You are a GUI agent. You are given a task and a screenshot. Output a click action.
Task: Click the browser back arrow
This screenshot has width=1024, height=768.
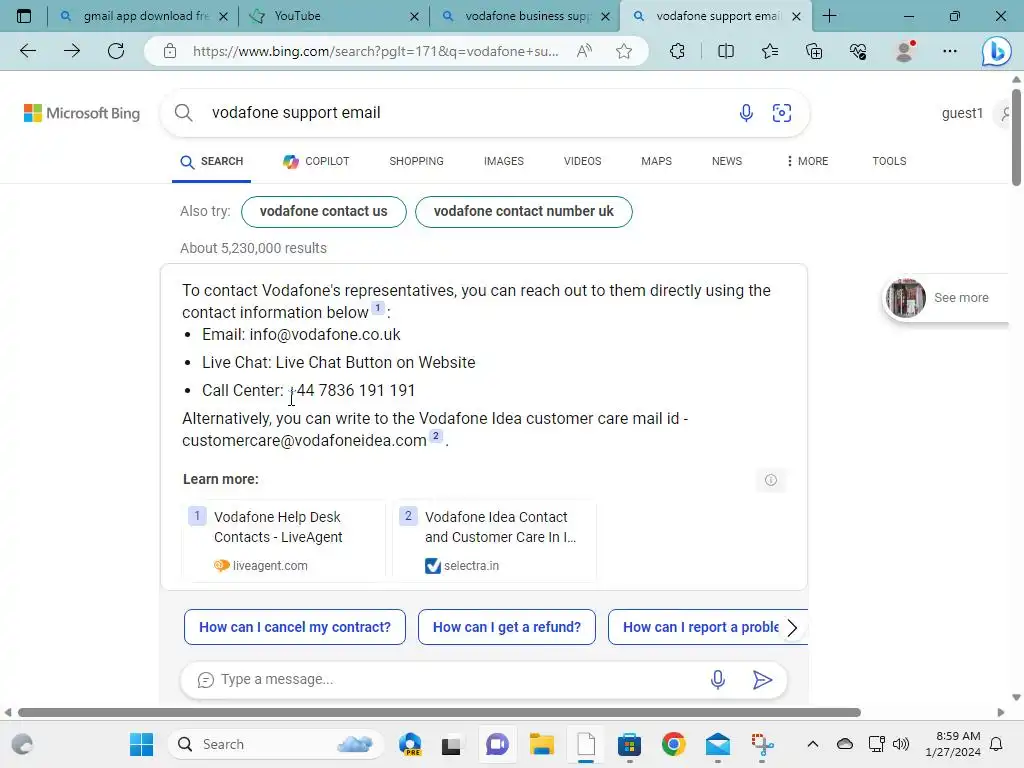(x=27, y=51)
